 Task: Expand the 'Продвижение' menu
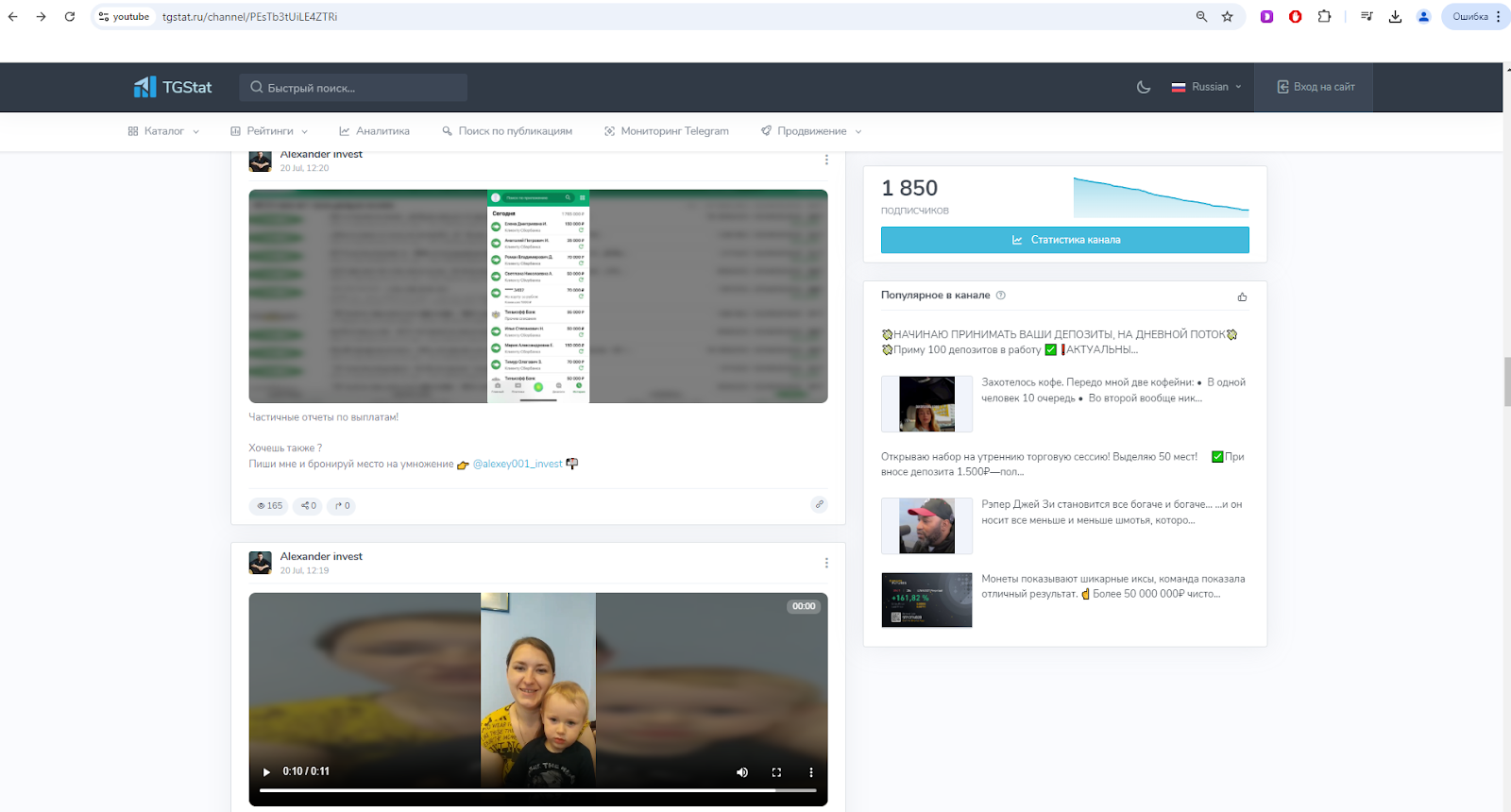(811, 131)
